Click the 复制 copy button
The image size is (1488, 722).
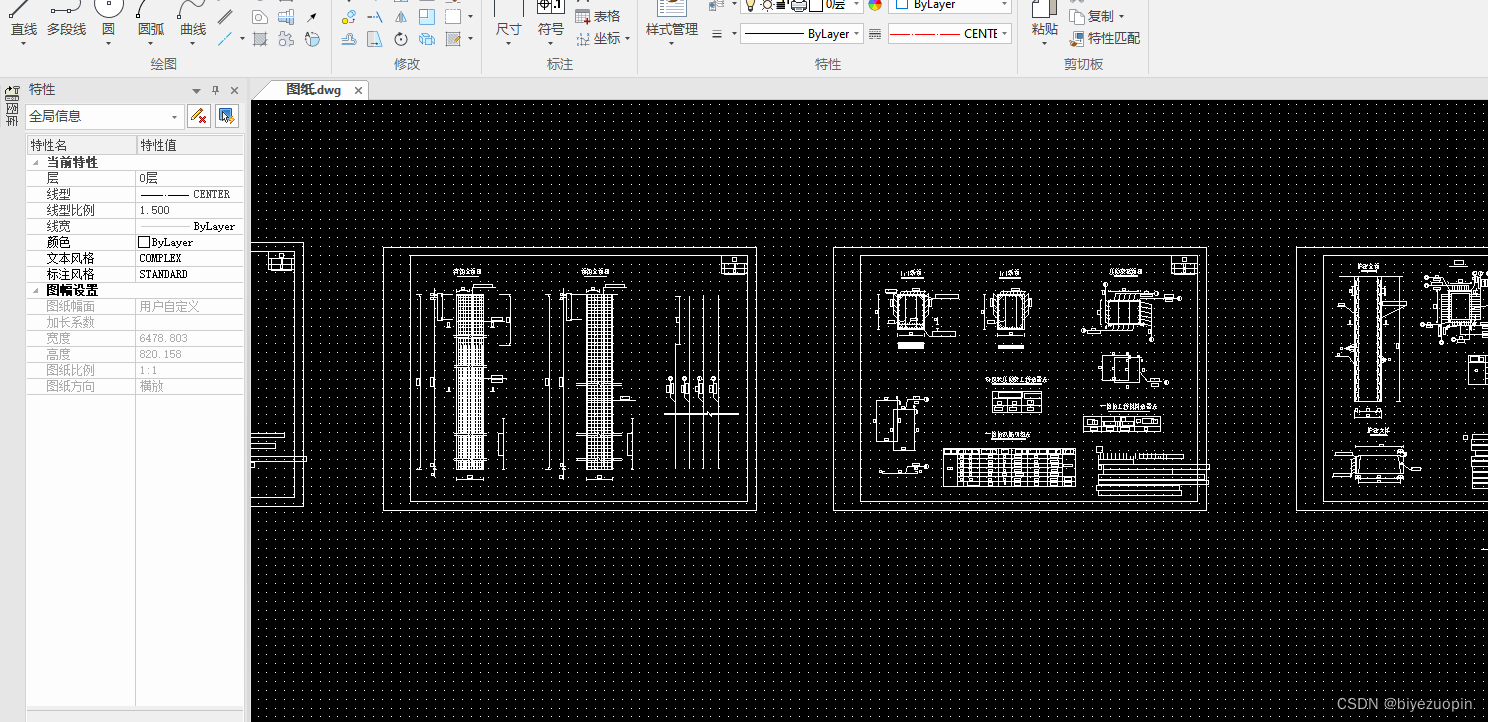point(1091,17)
